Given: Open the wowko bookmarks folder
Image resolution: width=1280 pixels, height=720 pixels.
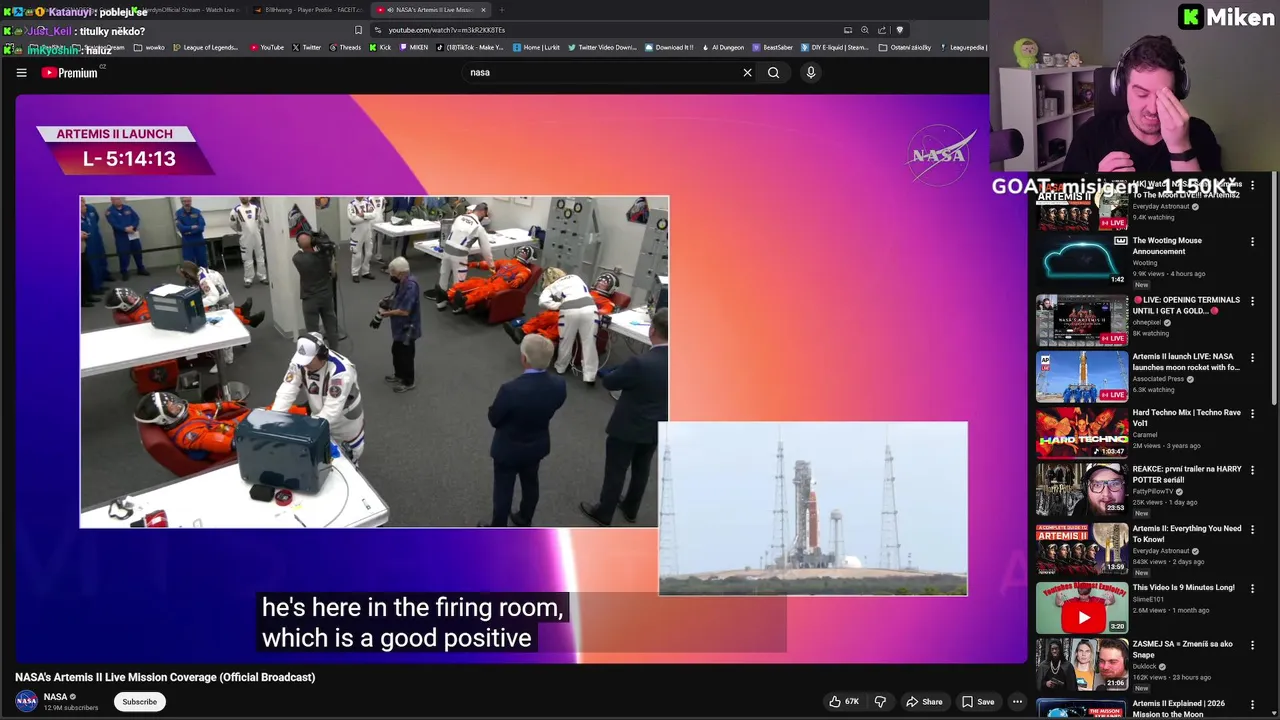Looking at the screenshot, I should [150, 47].
